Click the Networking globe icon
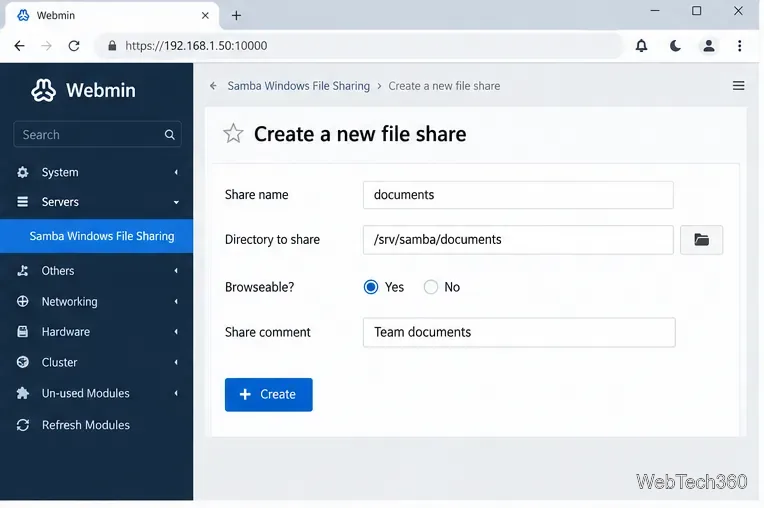The height and width of the screenshot is (508, 764). 22,301
